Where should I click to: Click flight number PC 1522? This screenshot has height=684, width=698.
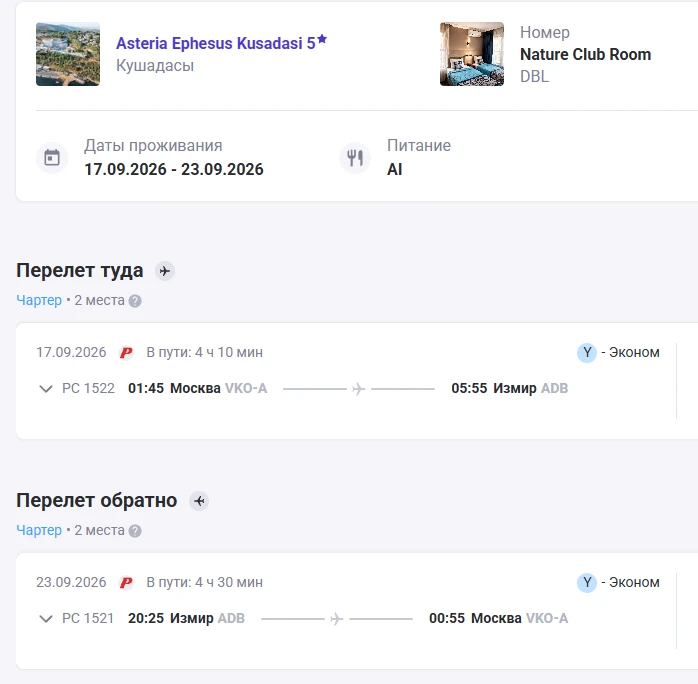88,389
